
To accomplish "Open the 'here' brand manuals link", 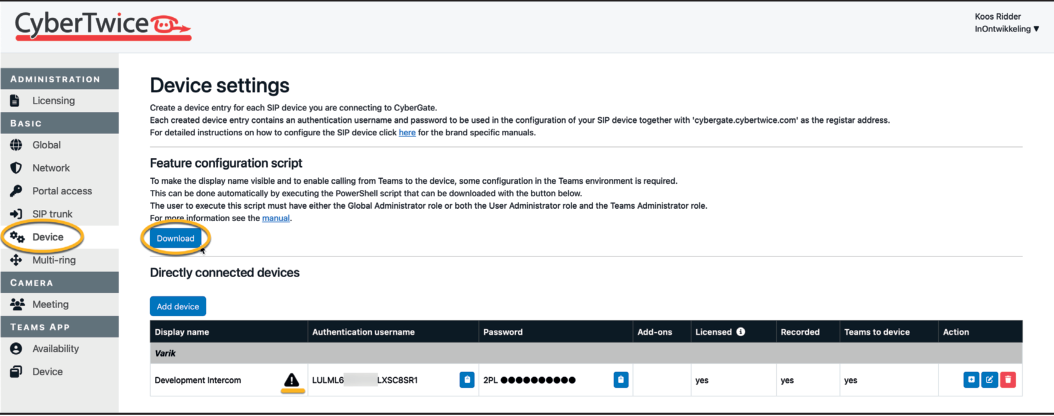I will [407, 133].
